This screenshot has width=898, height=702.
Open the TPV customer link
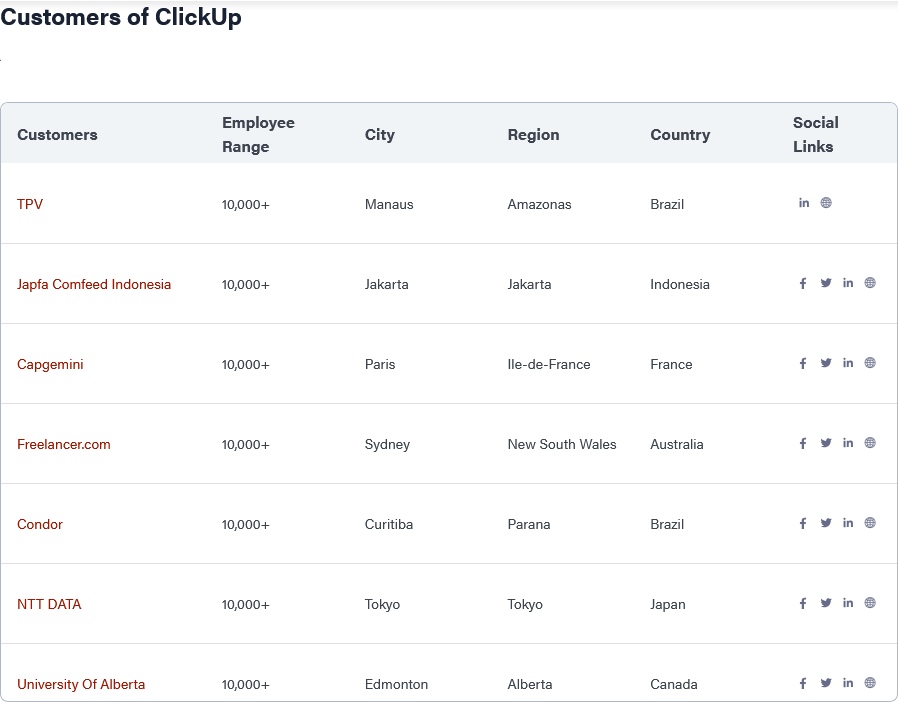[x=30, y=204]
